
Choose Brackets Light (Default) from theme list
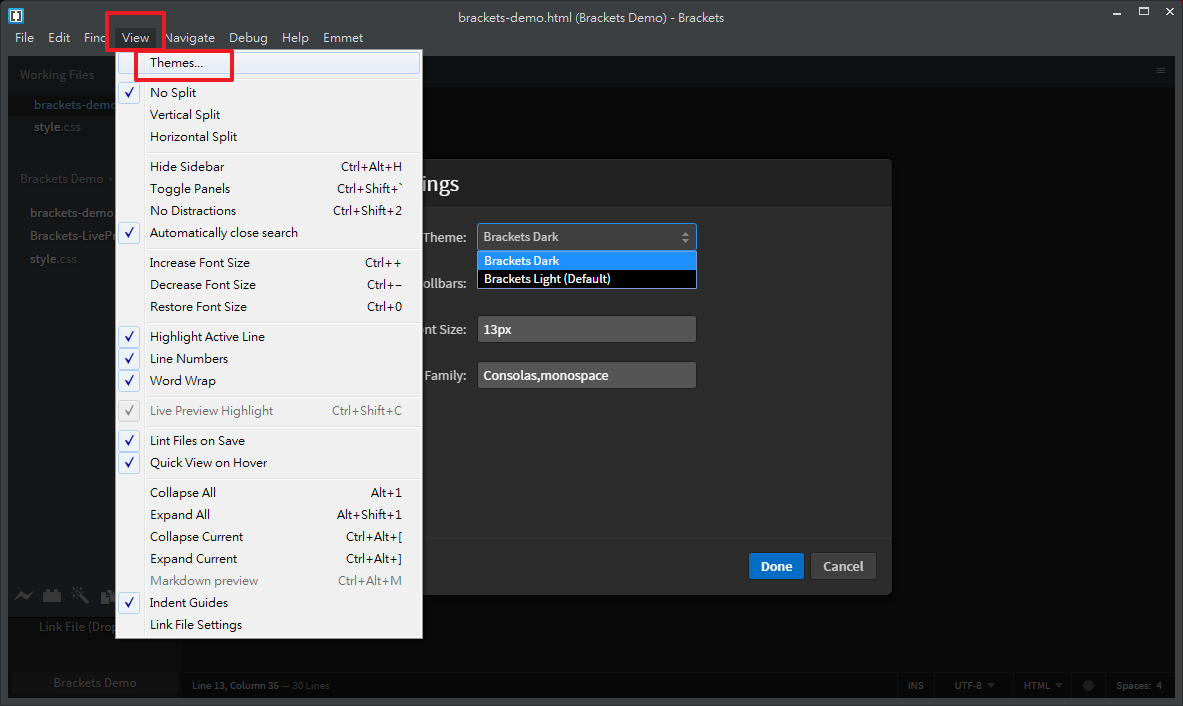(547, 279)
